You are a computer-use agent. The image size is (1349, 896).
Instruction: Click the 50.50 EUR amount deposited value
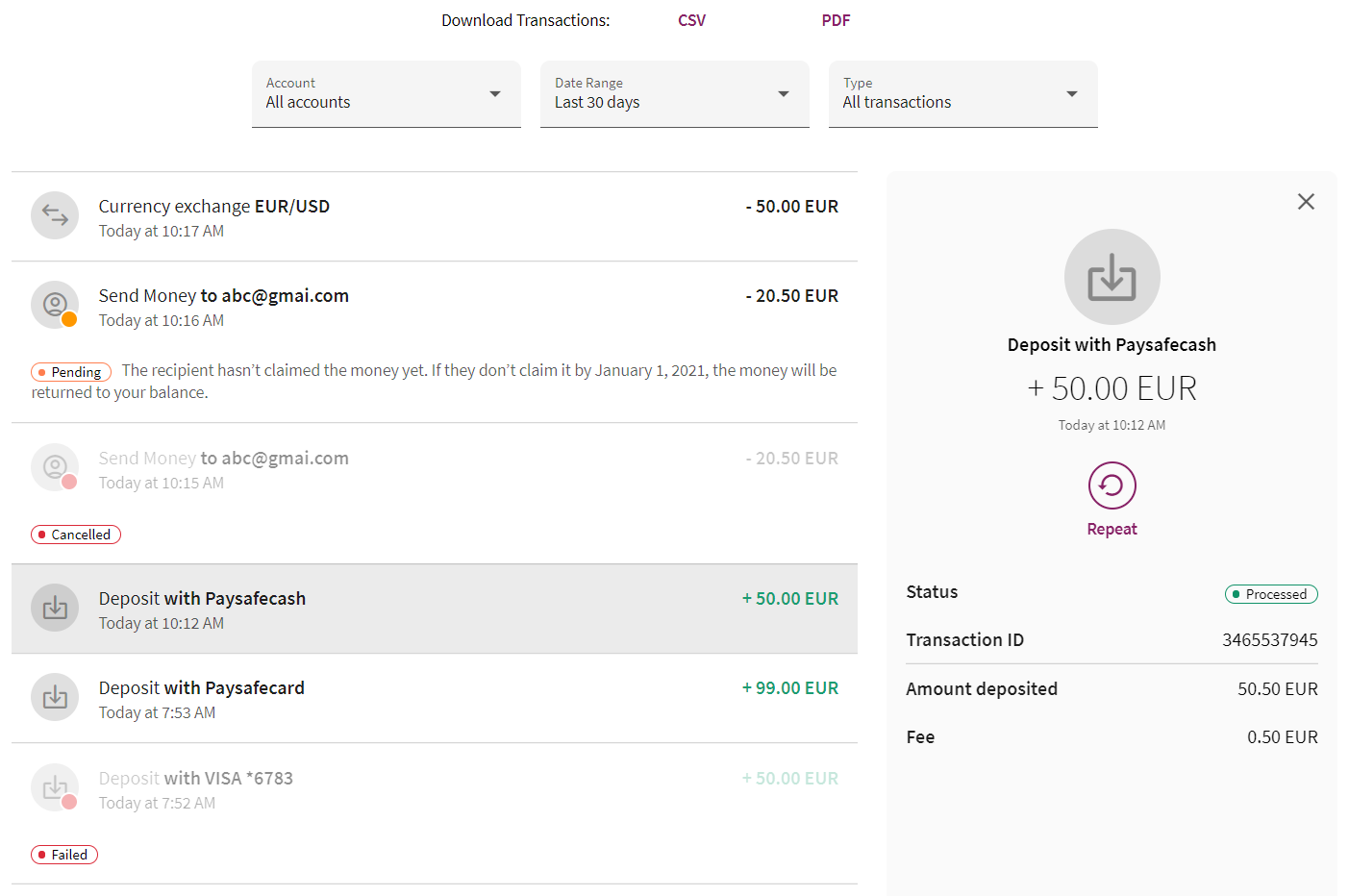(x=1278, y=689)
